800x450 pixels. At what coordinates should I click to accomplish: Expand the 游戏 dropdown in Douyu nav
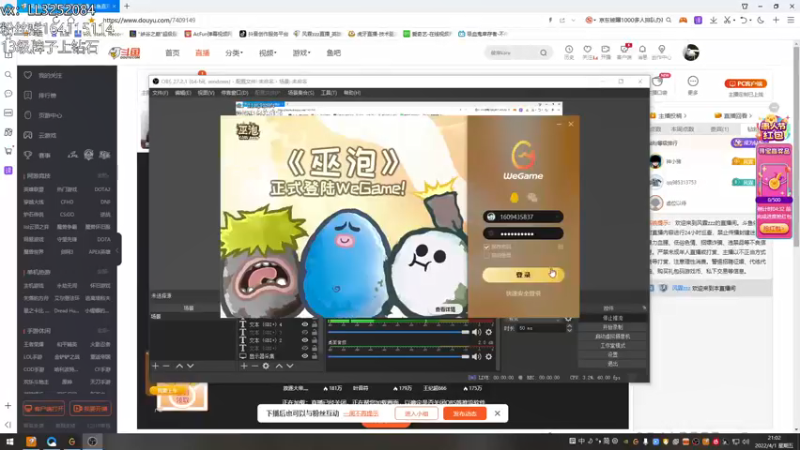coord(302,53)
